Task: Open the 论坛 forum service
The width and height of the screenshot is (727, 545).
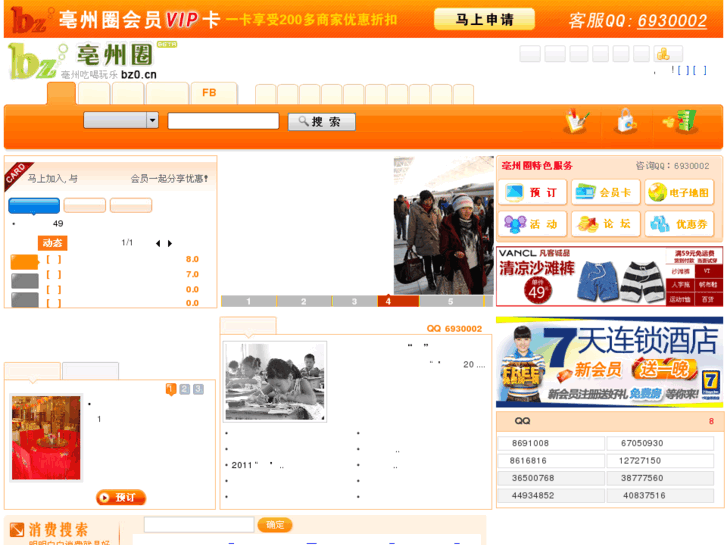Action: [x=606, y=224]
